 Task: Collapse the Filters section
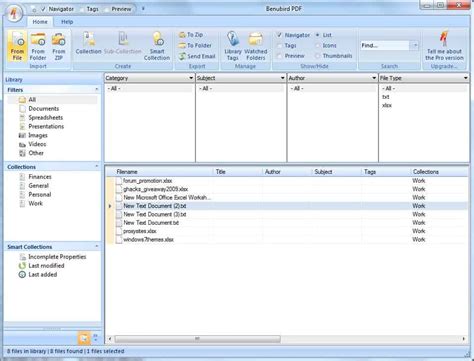point(97,90)
